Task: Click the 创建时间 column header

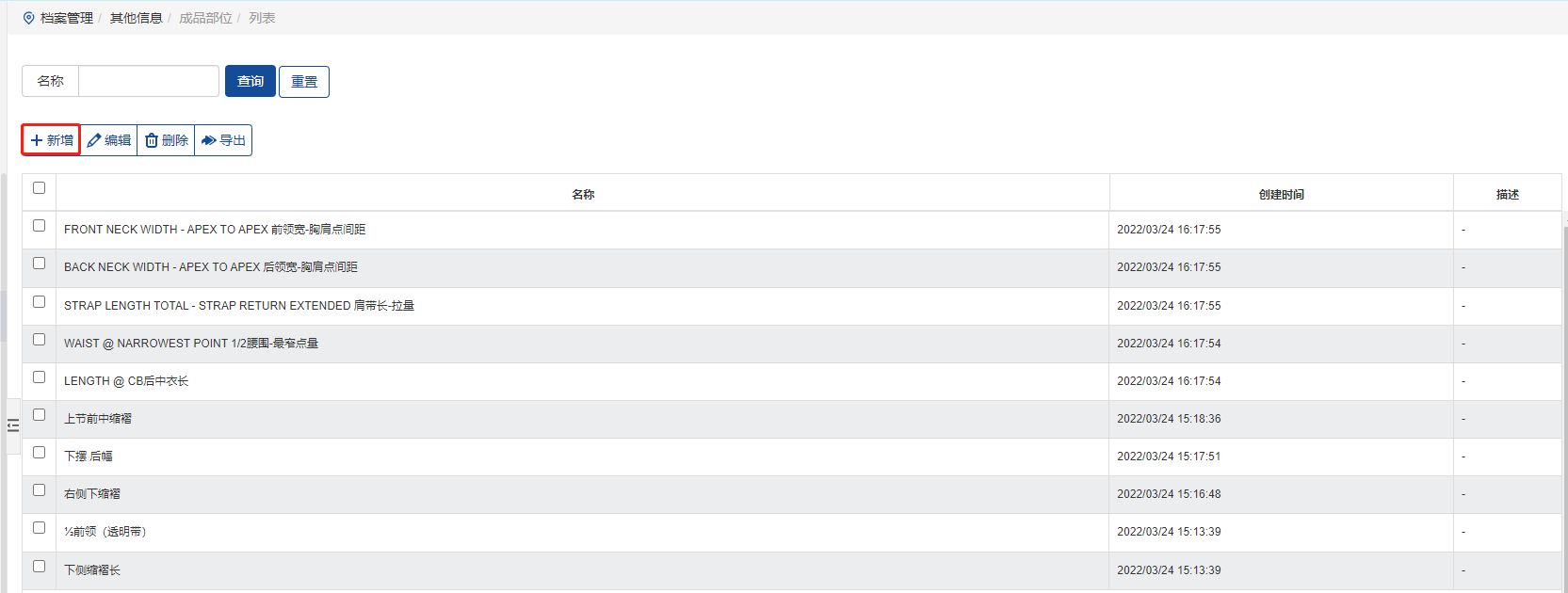Action: point(1281,194)
